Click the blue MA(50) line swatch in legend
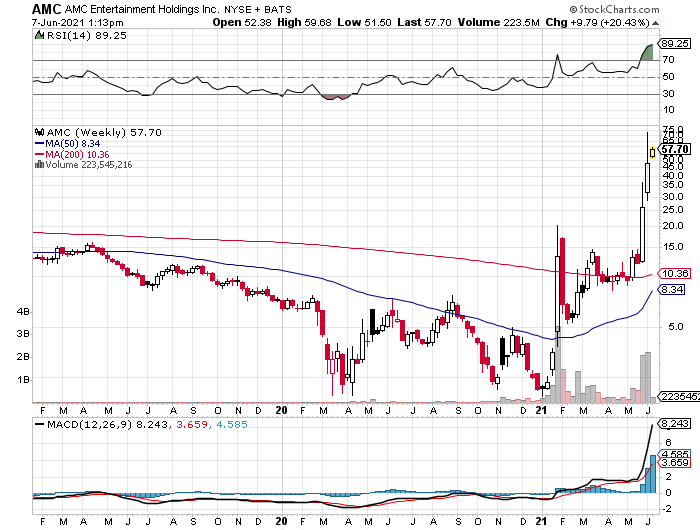700x530 pixels. 39,144
